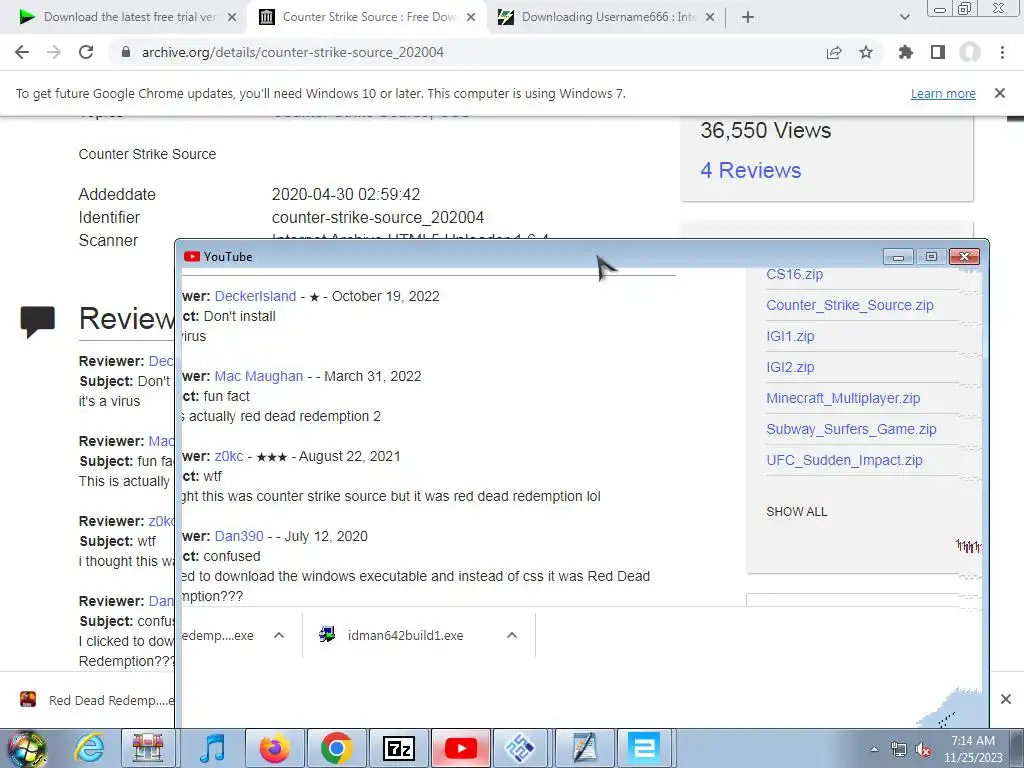Open the Windows Start button

point(27,748)
